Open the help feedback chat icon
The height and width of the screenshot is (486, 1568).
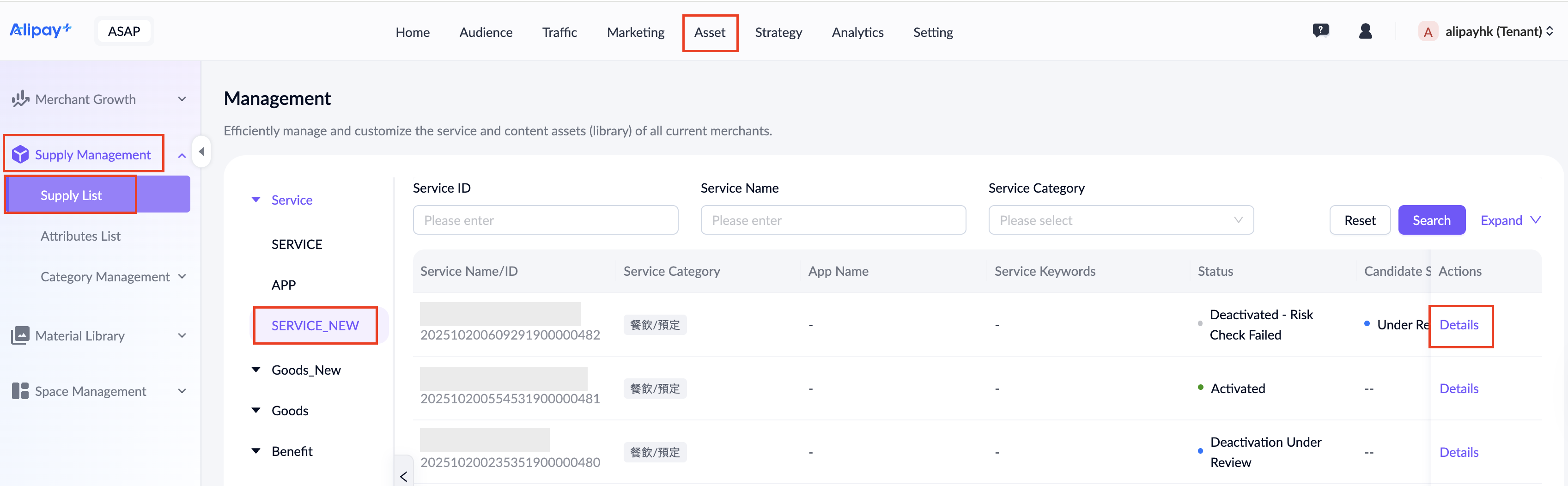tap(1320, 31)
